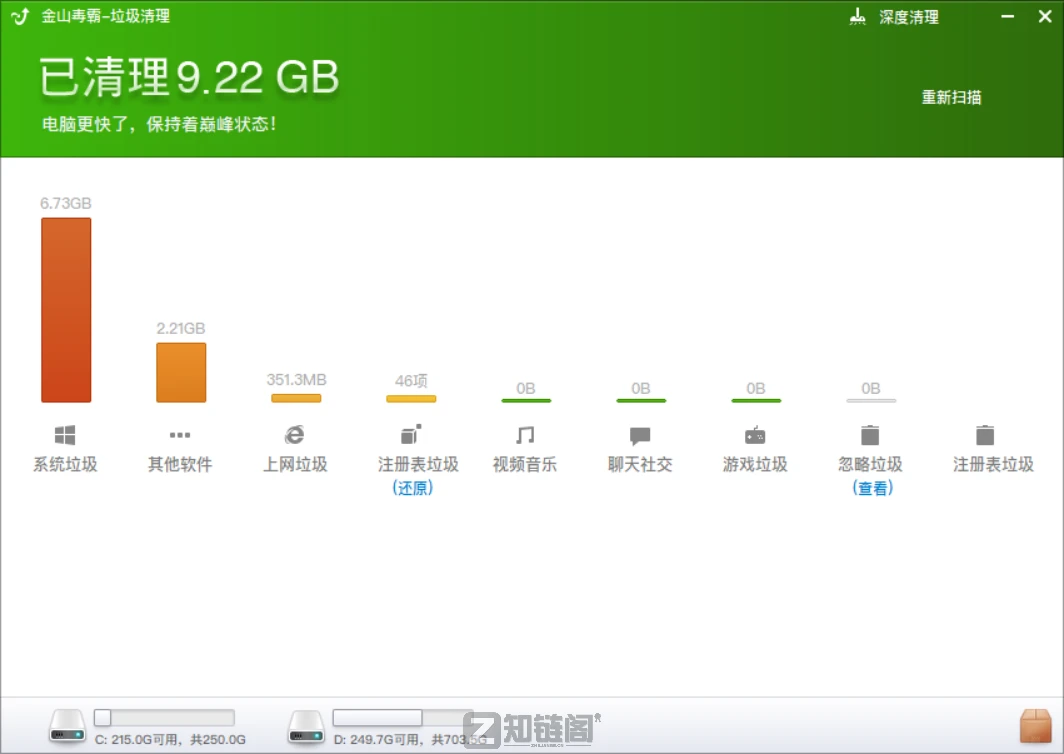
Task: Select the rightmost 注册表垃圾 trash icon
Action: pyautogui.click(x=986, y=434)
